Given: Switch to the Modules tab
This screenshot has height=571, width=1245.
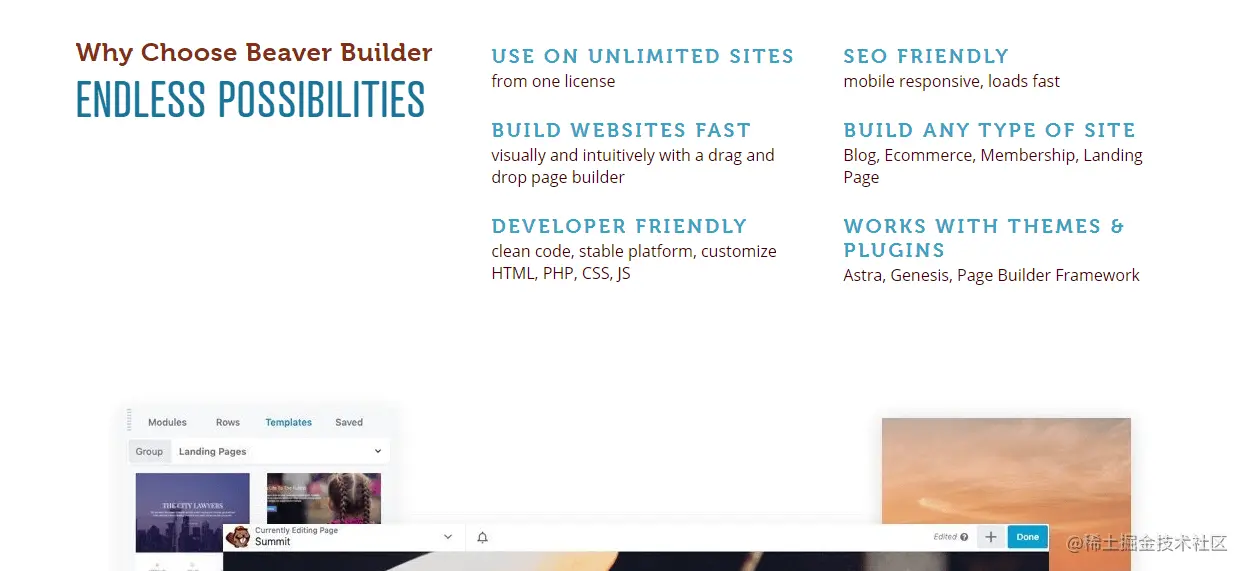Looking at the screenshot, I should [167, 422].
